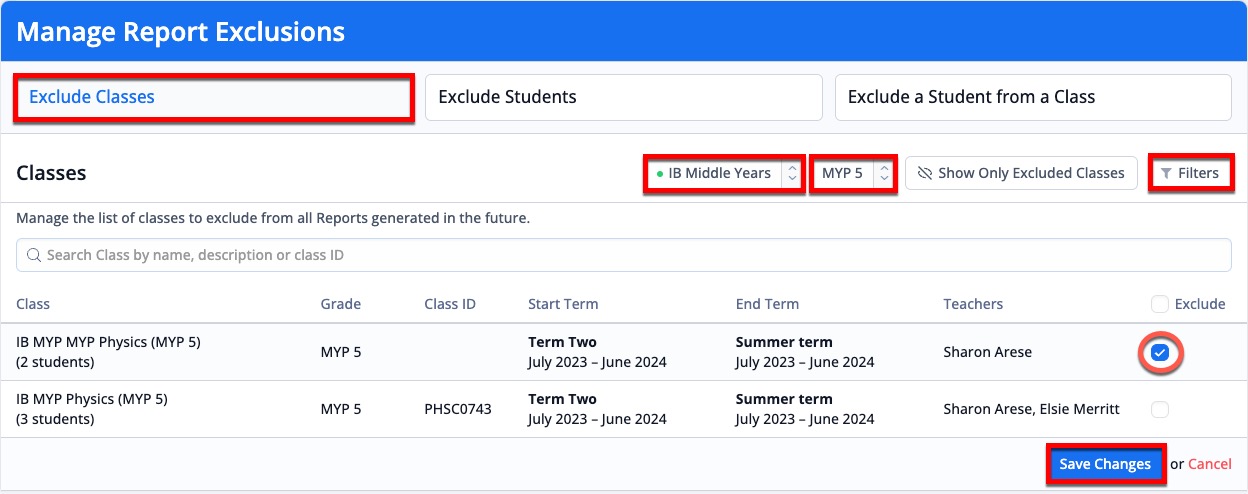Viewport: 1248px width, 494px height.
Task: Open the Filters panel
Action: pos(1190,173)
